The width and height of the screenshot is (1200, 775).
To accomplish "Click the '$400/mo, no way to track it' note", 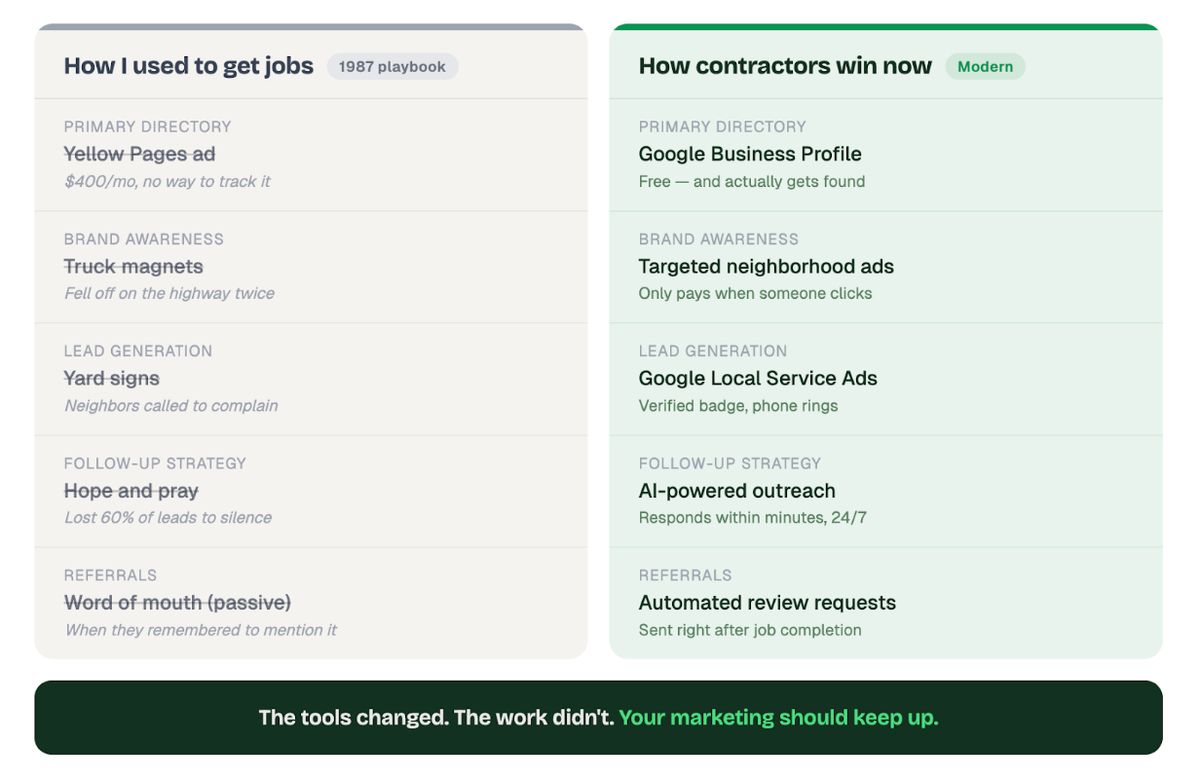I will (167, 182).
